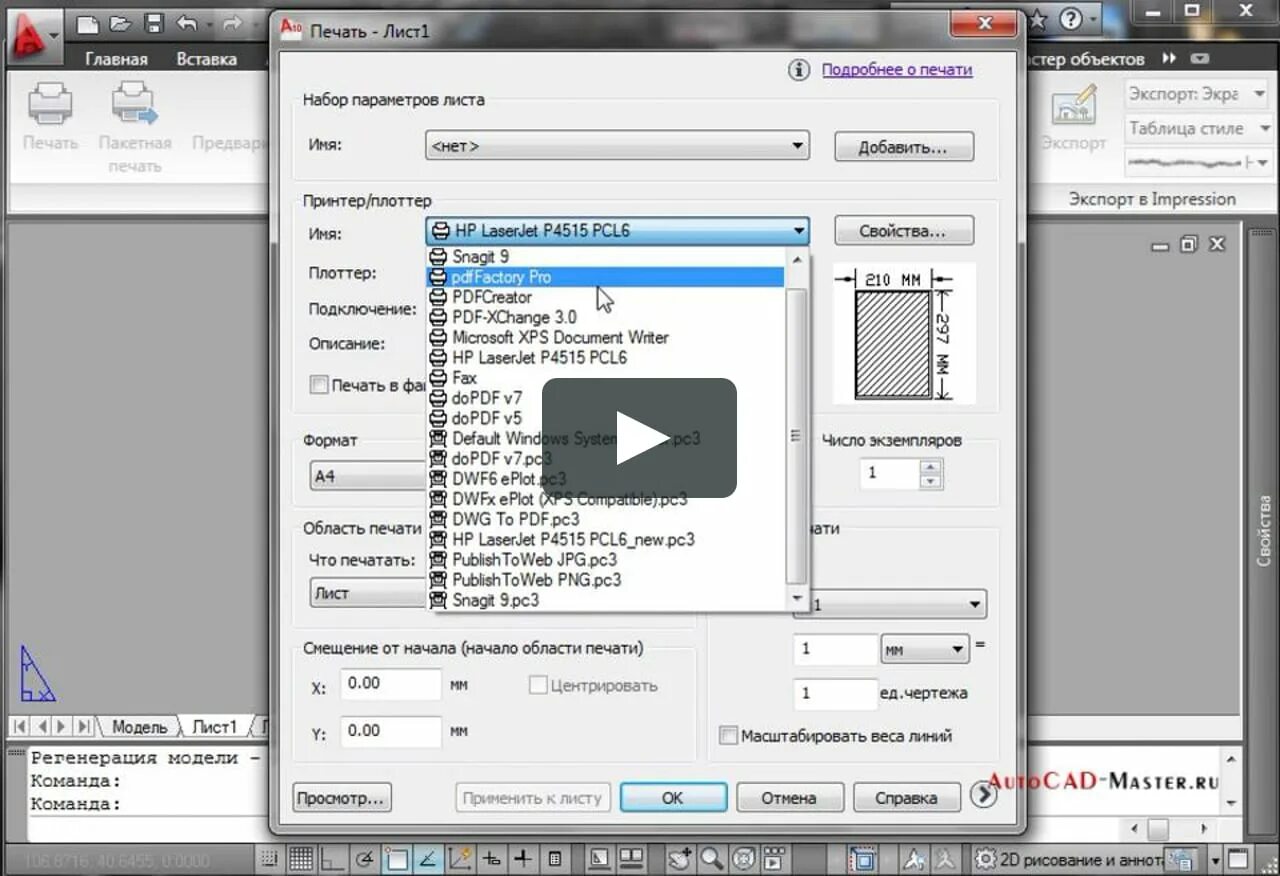Click the Пакетная печать ribbon icon

coord(135,103)
